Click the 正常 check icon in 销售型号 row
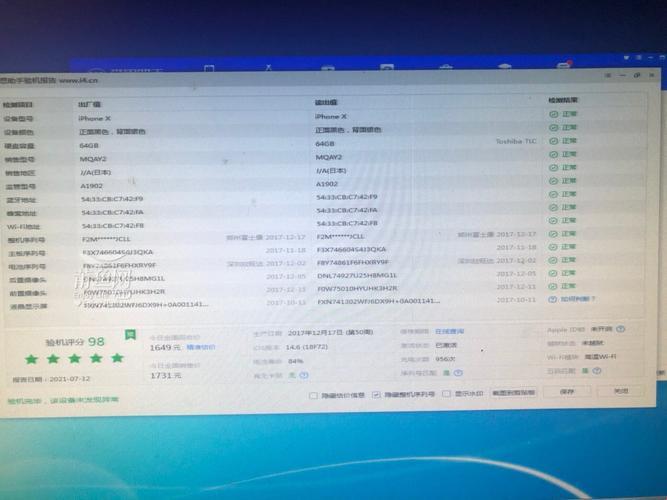 point(553,154)
